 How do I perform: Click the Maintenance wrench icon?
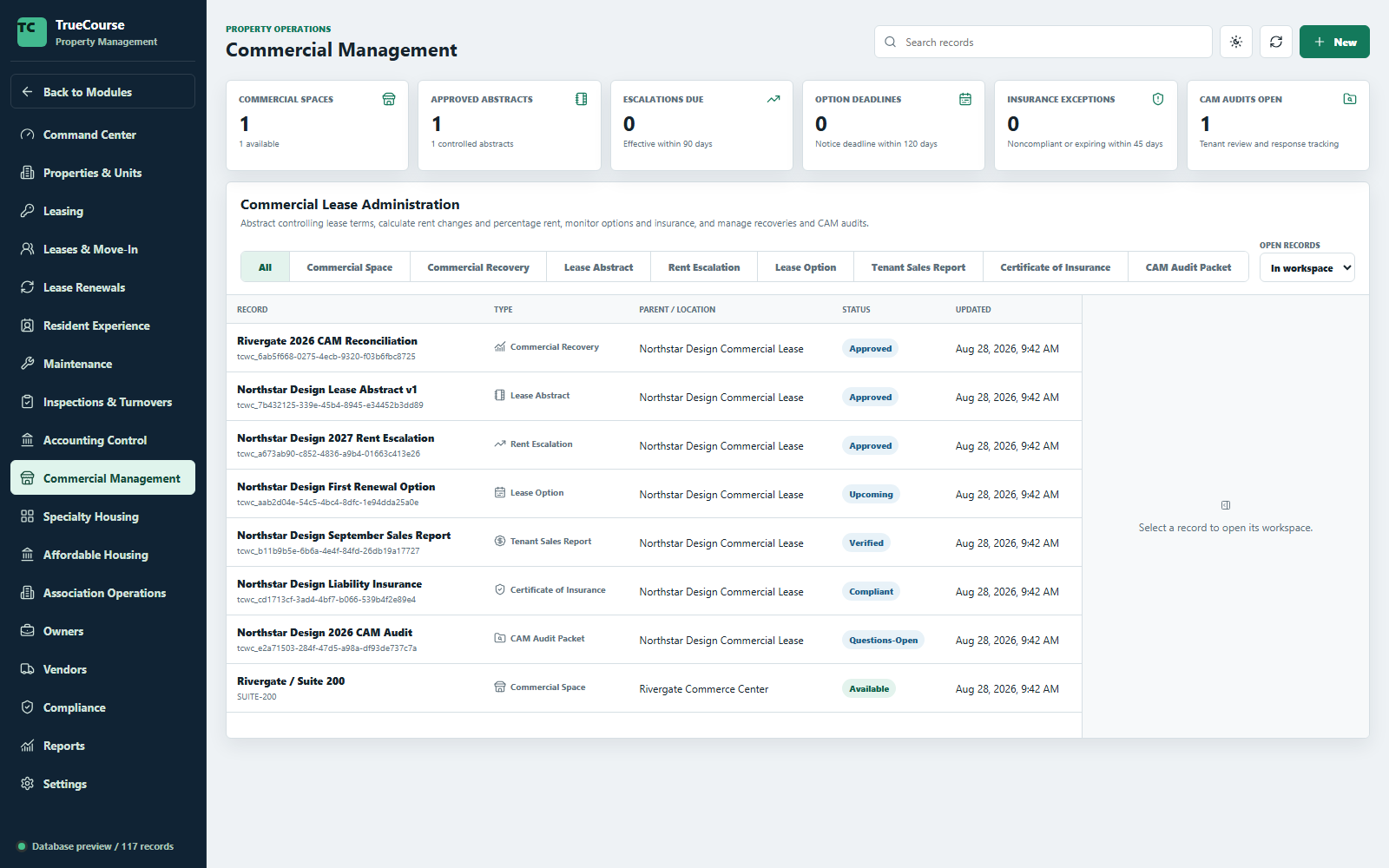click(28, 364)
